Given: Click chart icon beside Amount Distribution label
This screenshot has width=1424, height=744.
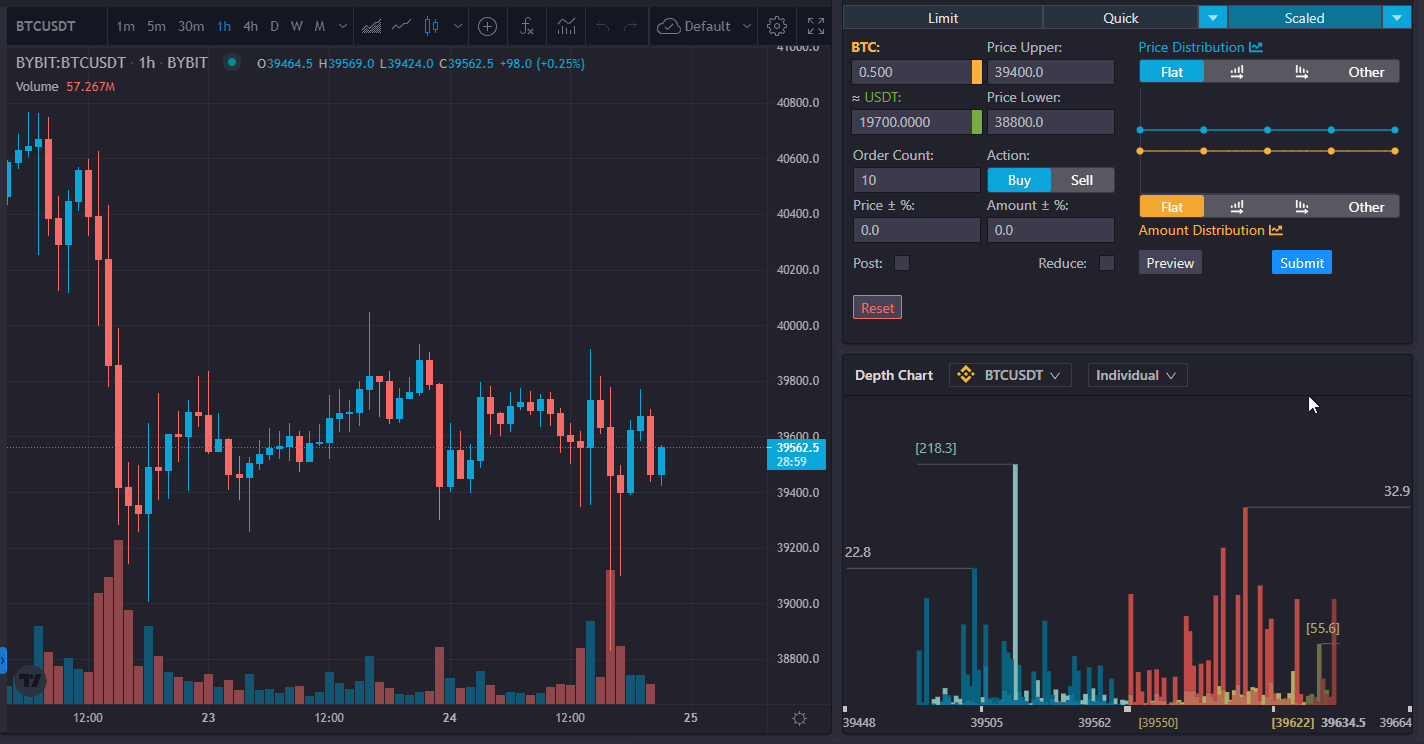Looking at the screenshot, I should click(1276, 230).
